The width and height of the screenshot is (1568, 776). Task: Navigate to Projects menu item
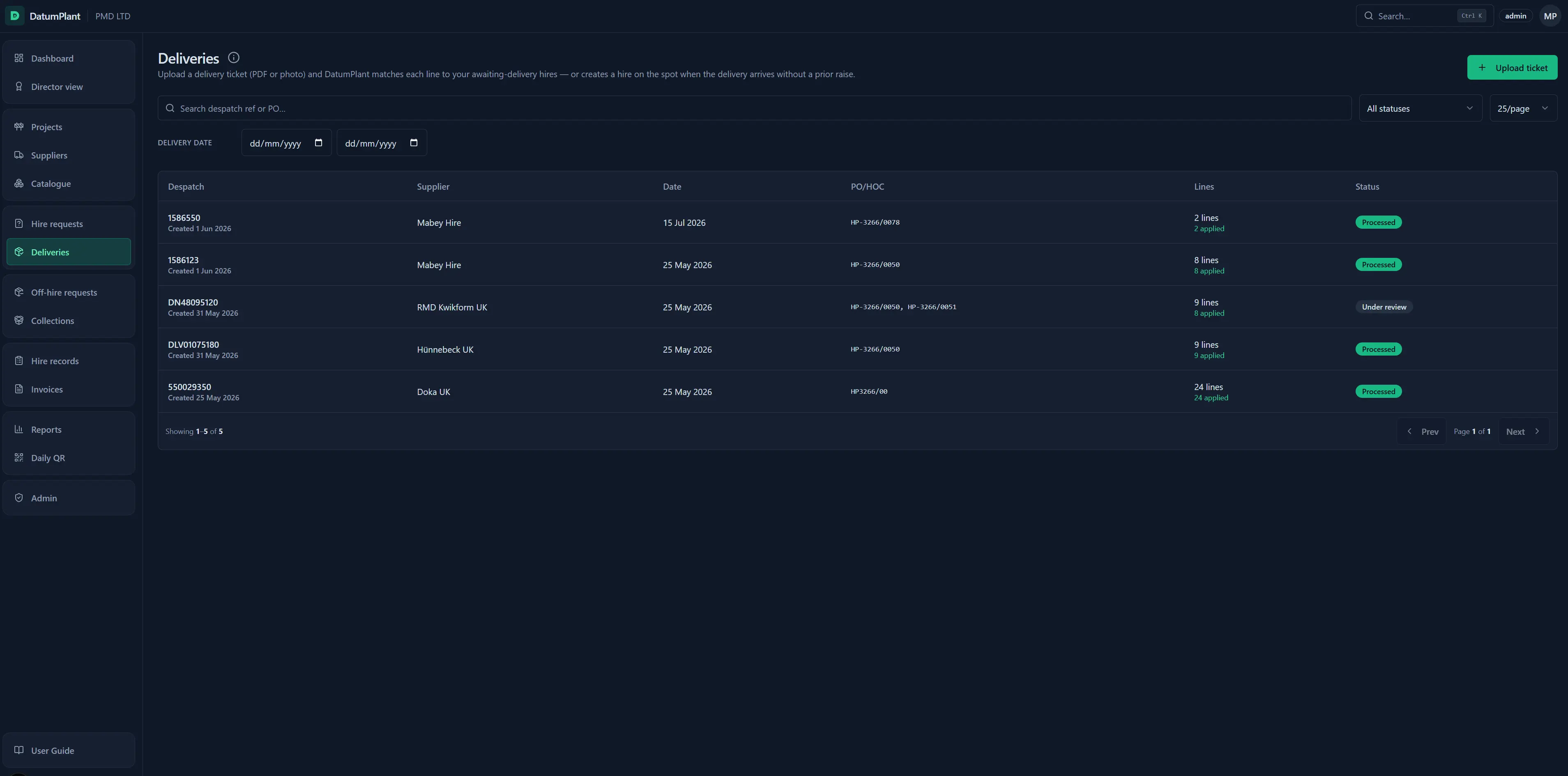click(69, 126)
